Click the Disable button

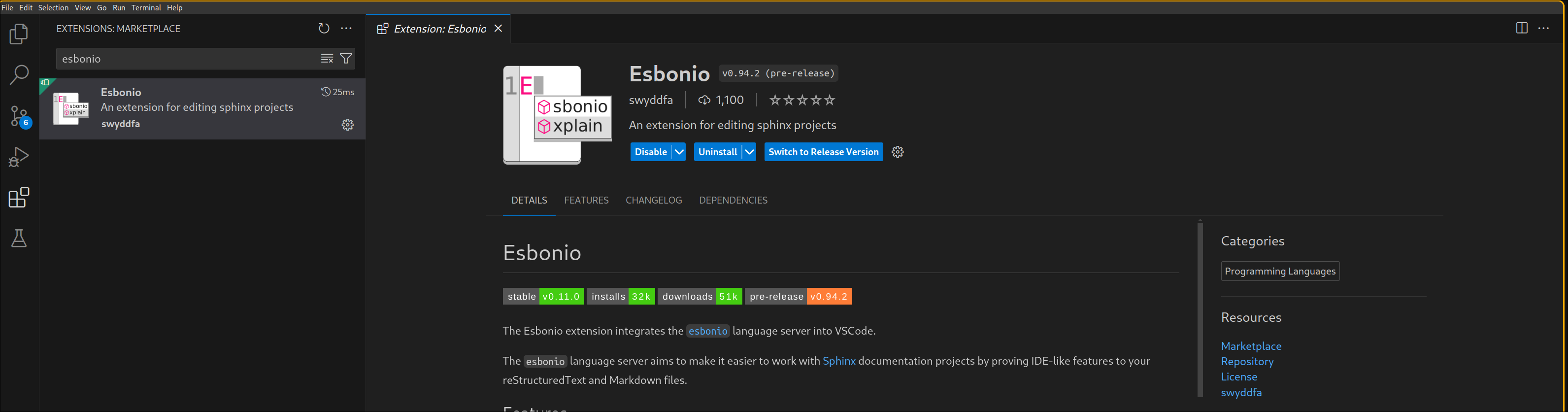pos(651,152)
